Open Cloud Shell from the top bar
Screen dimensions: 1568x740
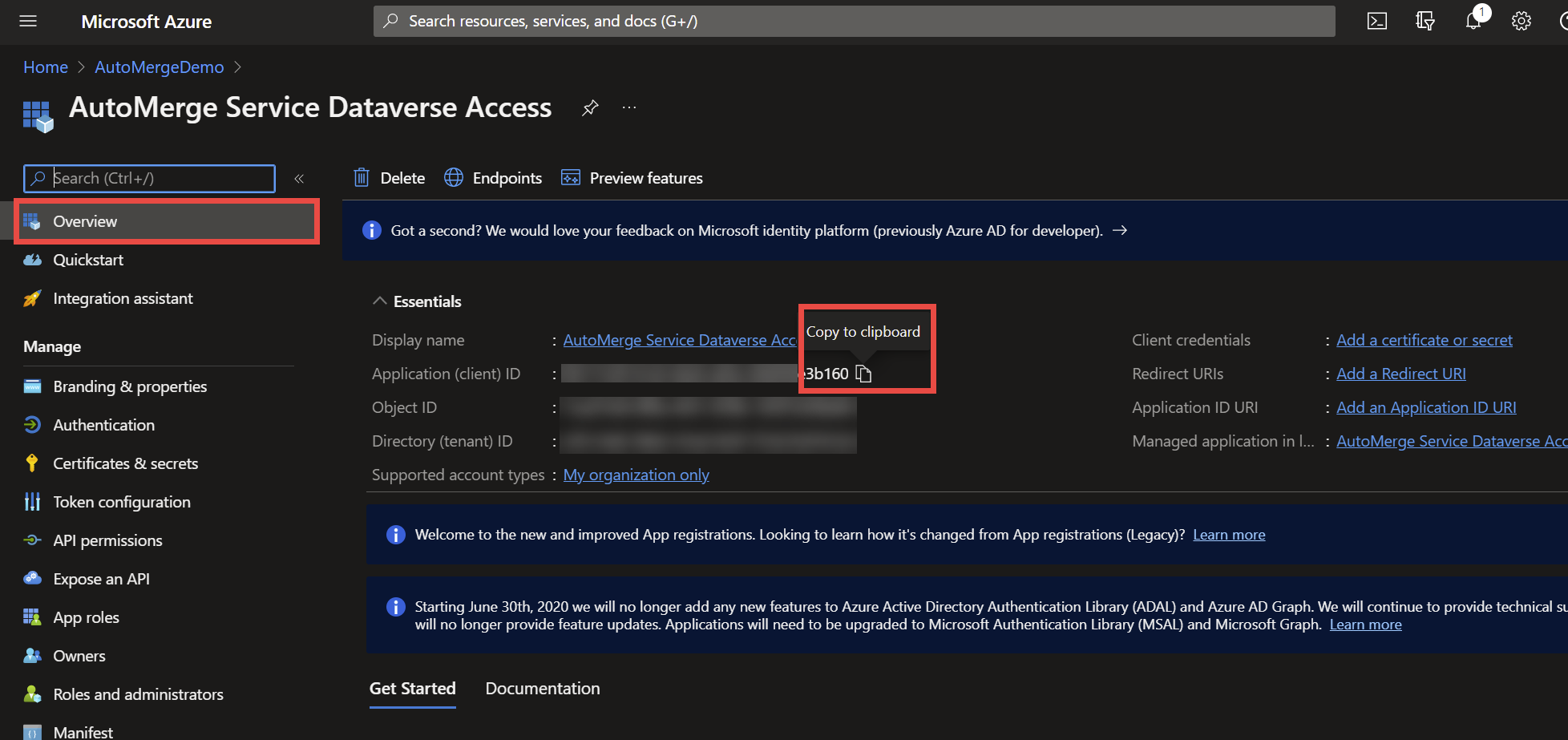click(1376, 22)
